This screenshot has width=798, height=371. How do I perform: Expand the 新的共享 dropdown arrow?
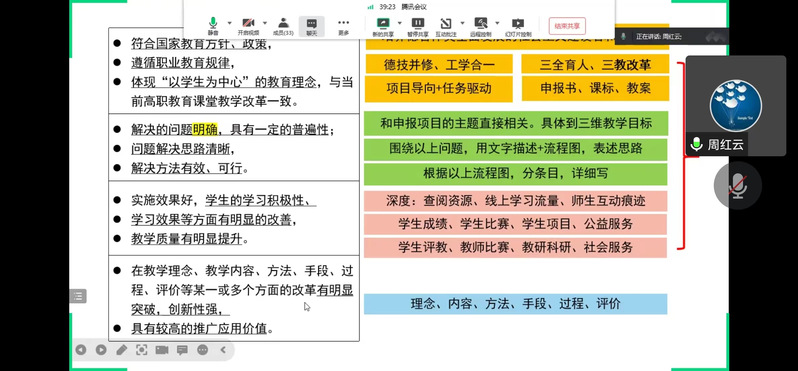coord(400,23)
